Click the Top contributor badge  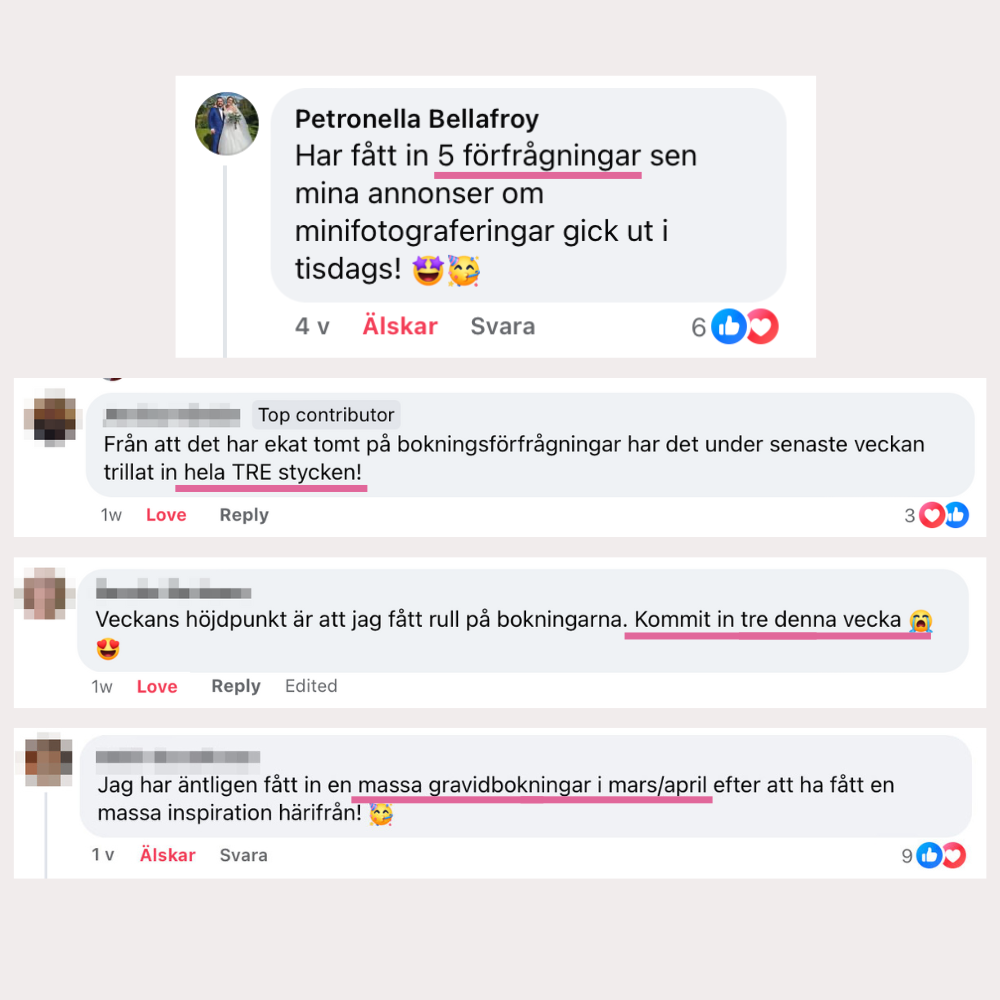pos(326,415)
